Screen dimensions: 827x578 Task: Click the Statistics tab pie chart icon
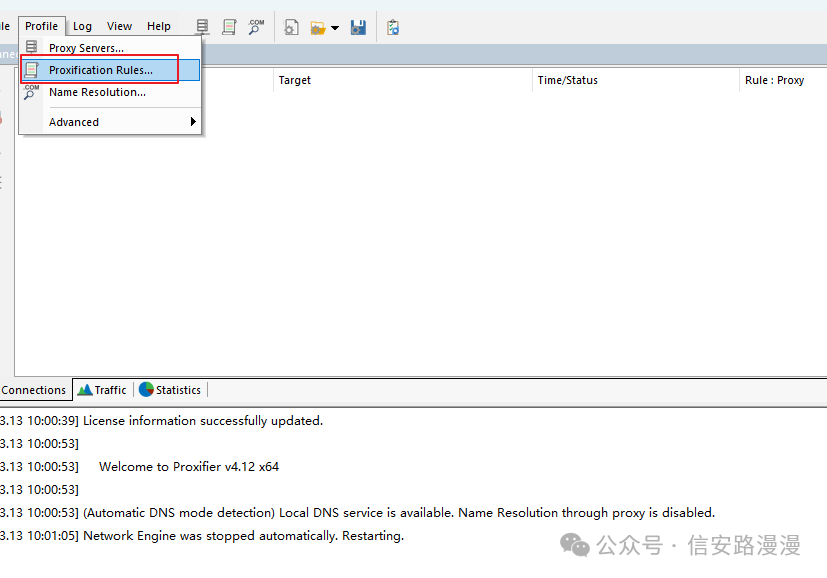click(x=146, y=390)
